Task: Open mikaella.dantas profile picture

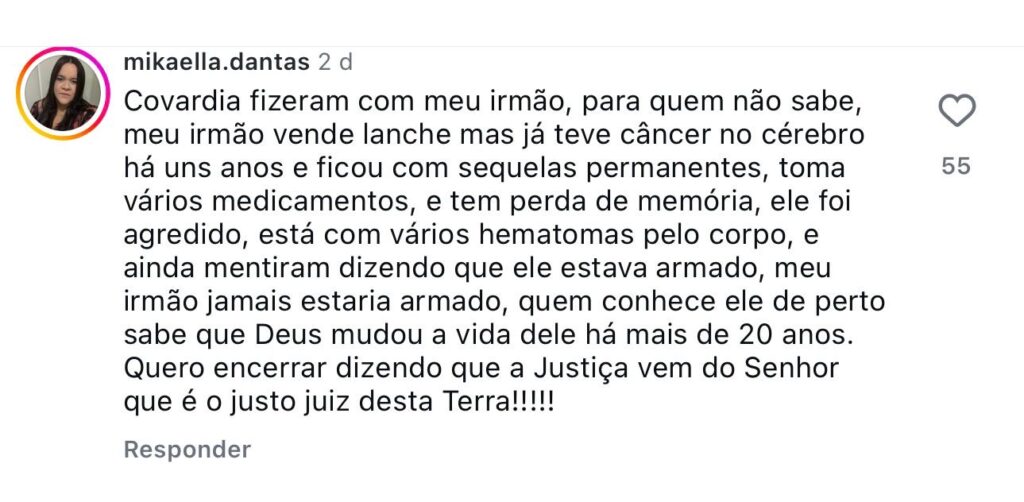Action: 63,92
